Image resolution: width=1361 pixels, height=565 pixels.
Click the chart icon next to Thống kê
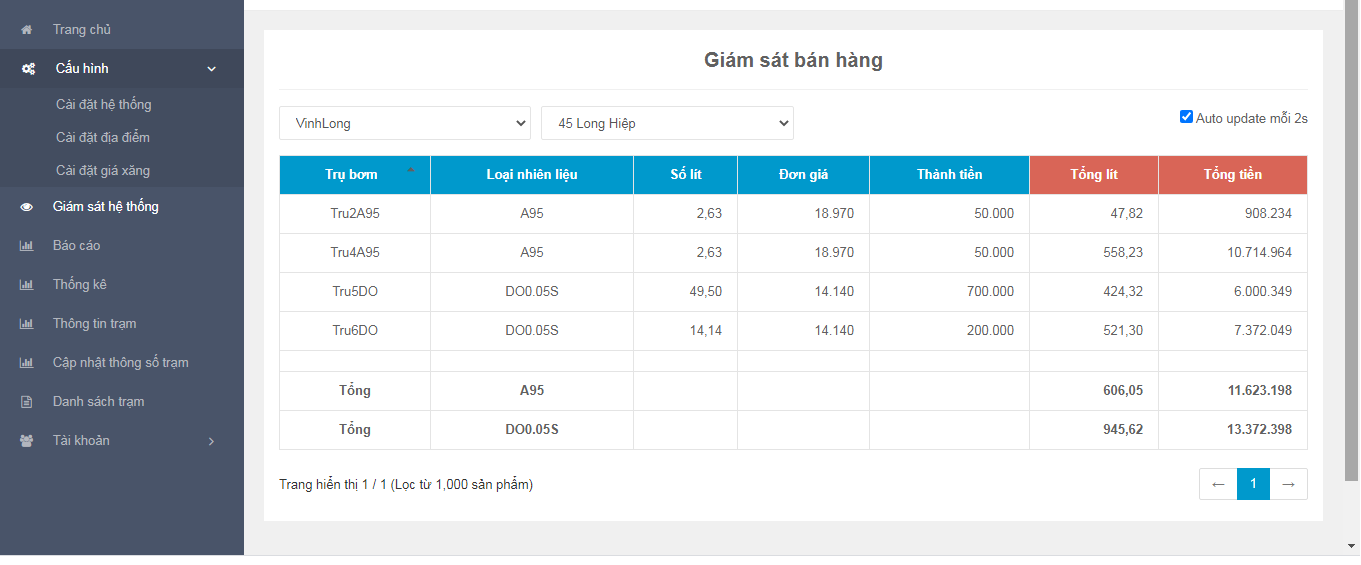click(27, 285)
